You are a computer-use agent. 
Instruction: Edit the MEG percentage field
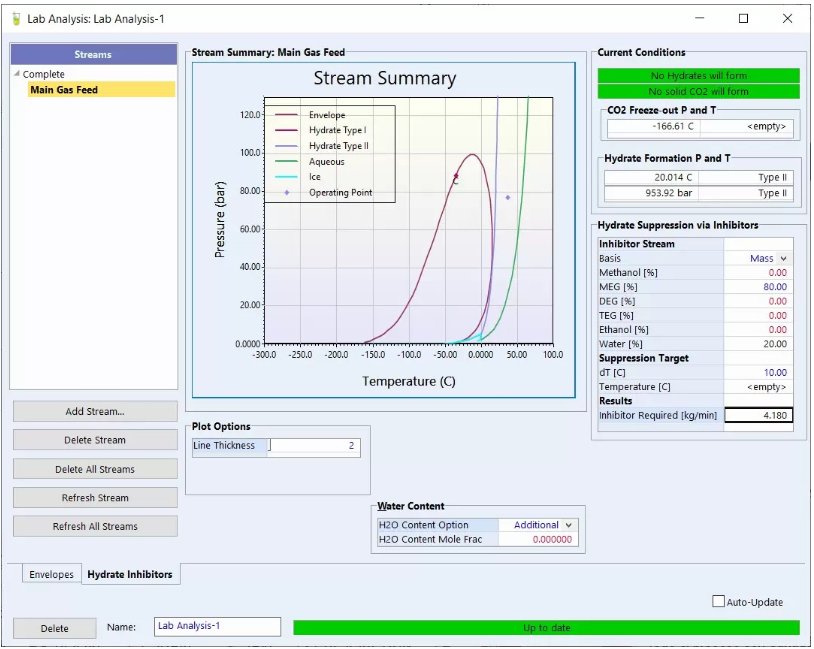pyautogui.click(x=758, y=287)
